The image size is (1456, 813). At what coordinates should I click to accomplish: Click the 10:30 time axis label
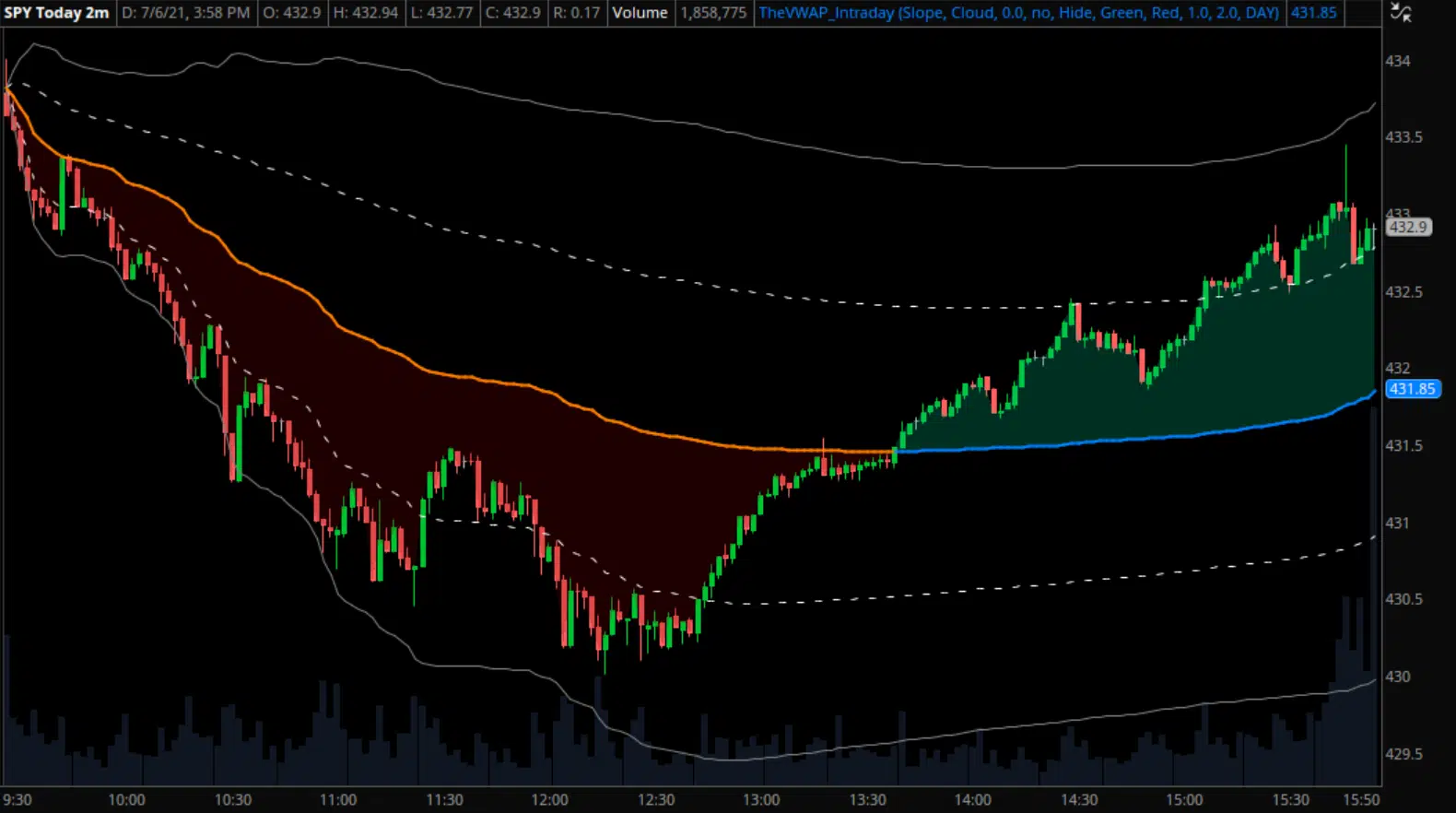point(232,800)
